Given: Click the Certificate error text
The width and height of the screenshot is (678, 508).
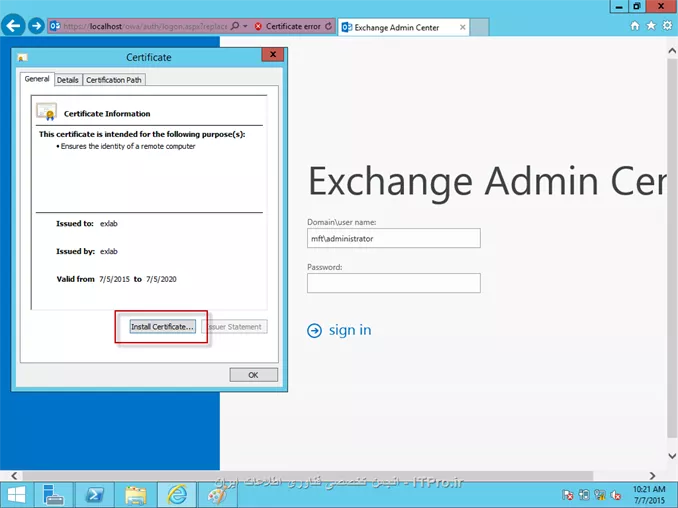Looking at the screenshot, I should tap(293, 26).
